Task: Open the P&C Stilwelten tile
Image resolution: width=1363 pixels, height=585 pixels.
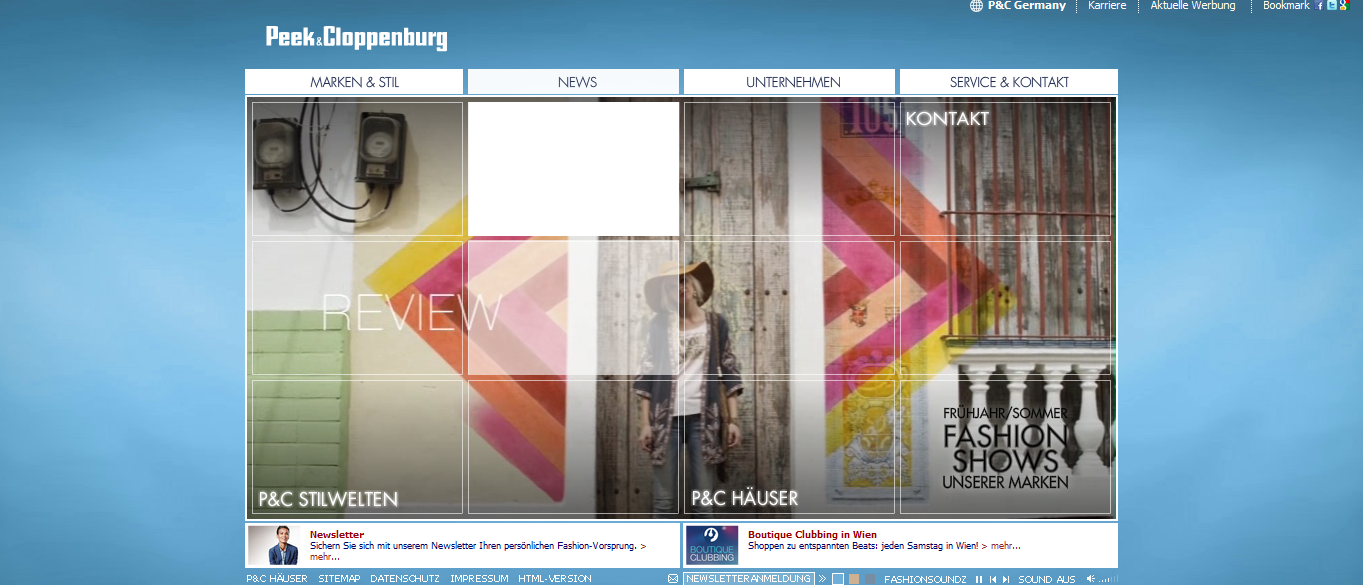Action: coord(356,446)
